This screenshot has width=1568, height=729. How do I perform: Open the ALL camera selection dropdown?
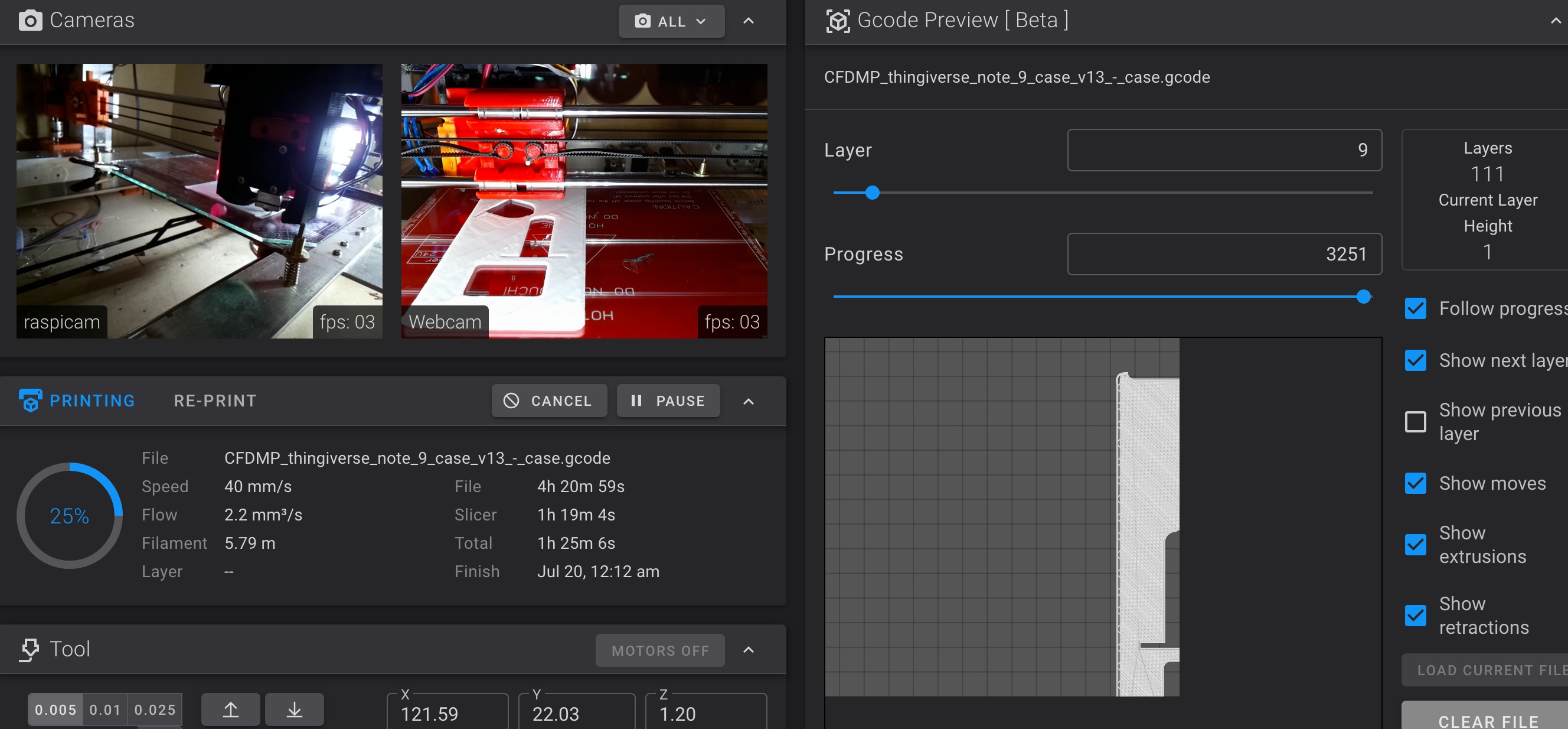coord(671,21)
